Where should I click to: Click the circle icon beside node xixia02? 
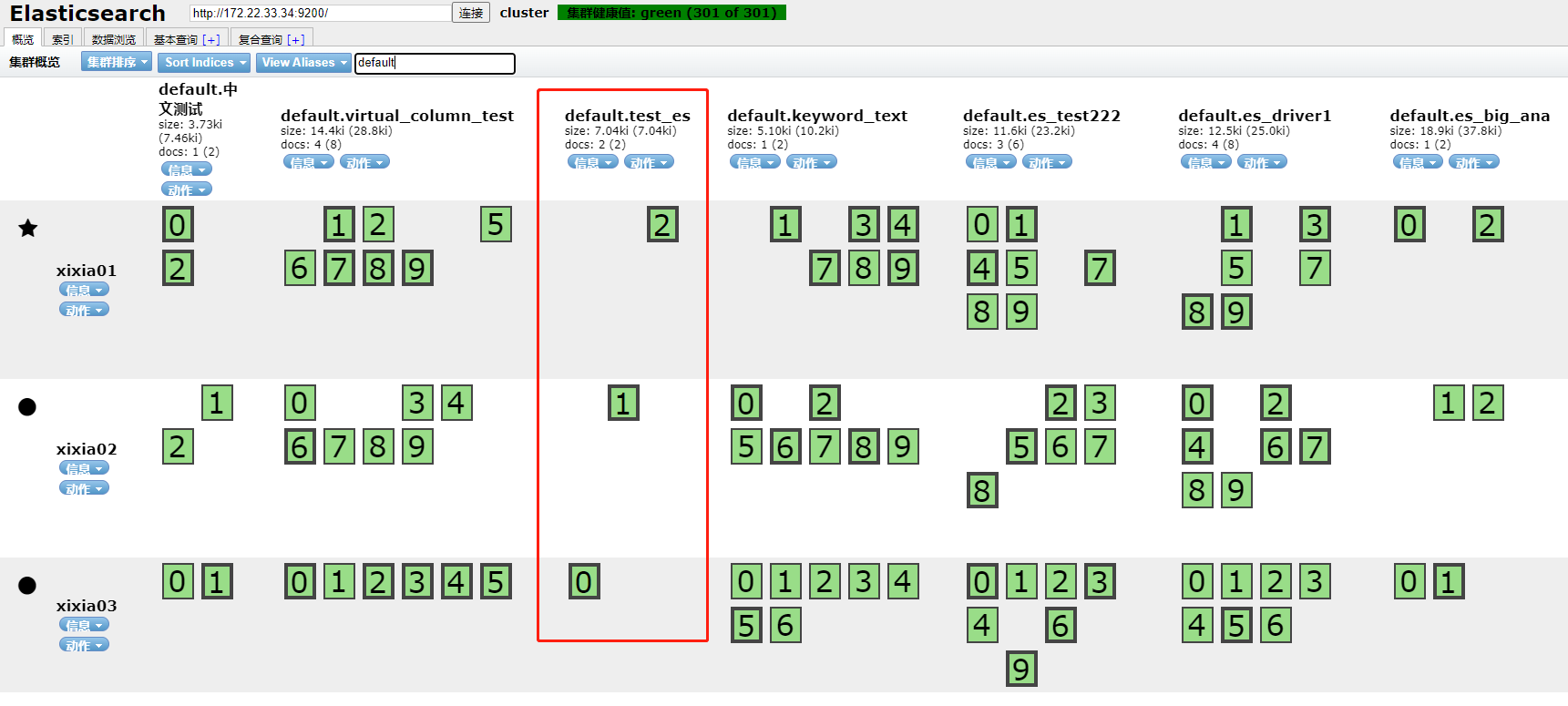pos(27,406)
